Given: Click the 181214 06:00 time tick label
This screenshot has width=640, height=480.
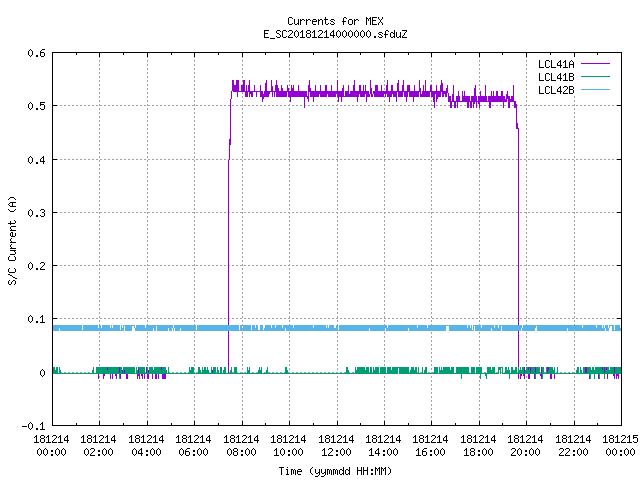Looking at the screenshot, I should click(x=193, y=446).
